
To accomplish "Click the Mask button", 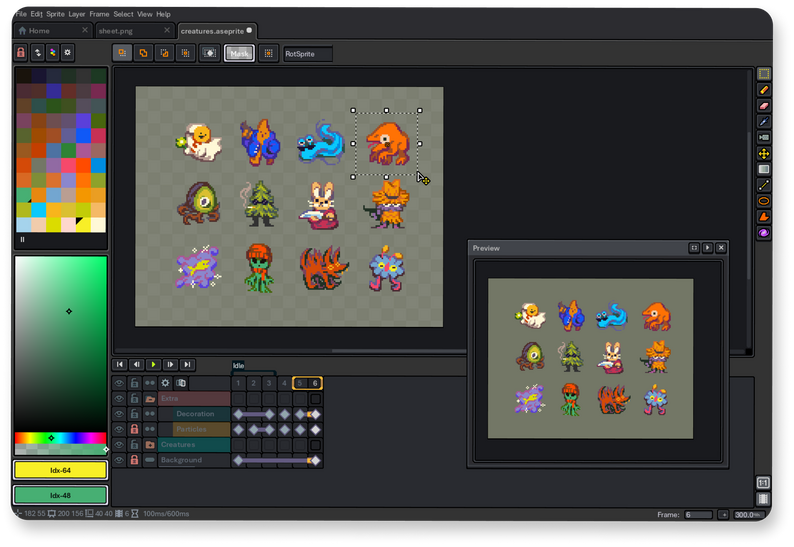I will [239, 53].
